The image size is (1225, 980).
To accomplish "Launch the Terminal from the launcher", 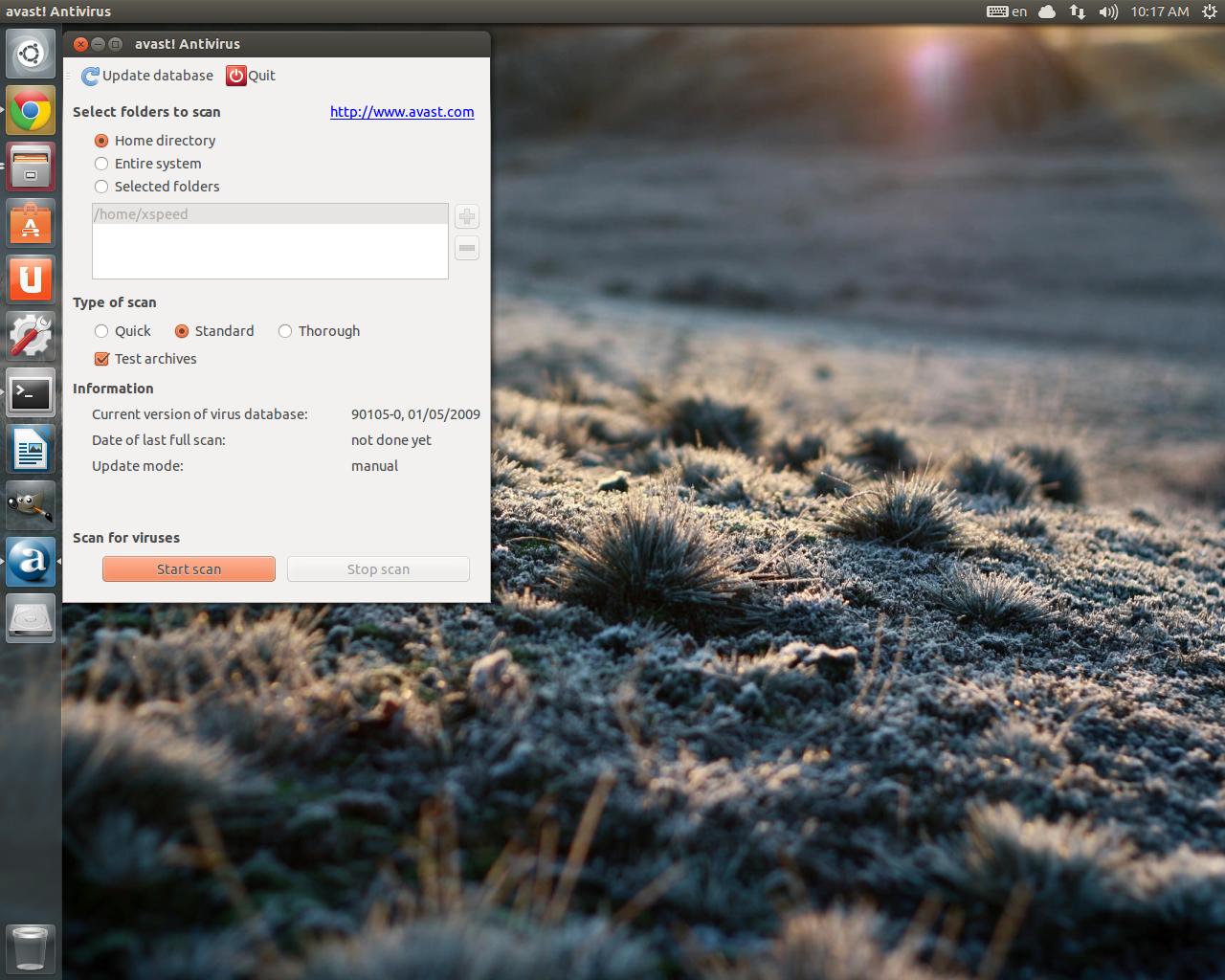I will pos(31,392).
